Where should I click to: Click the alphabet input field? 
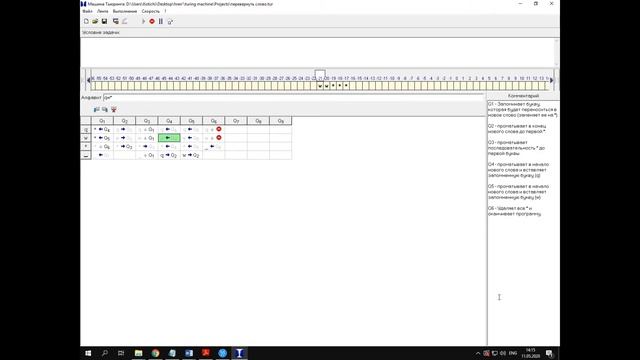293,98
